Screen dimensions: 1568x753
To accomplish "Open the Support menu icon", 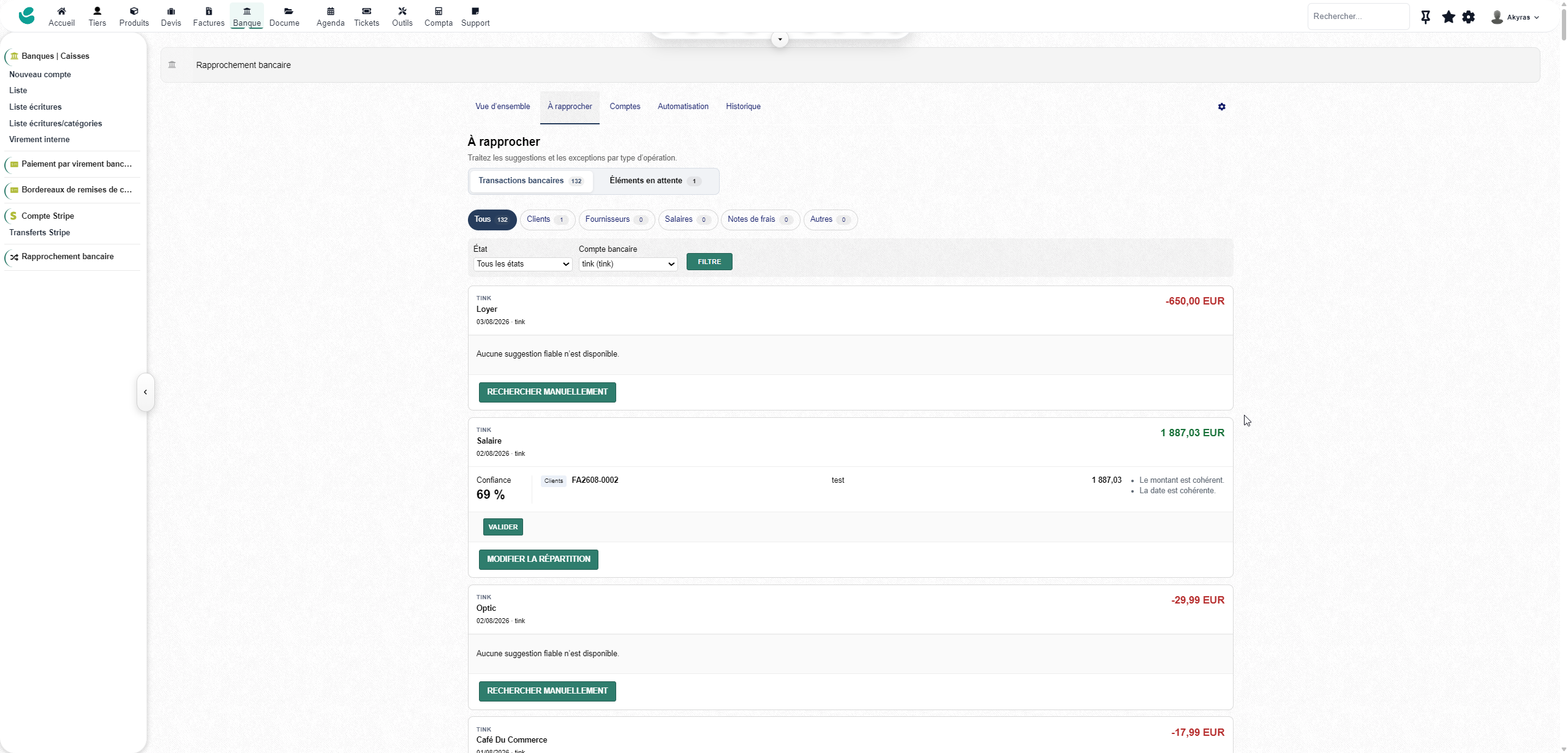I will 475,11.
